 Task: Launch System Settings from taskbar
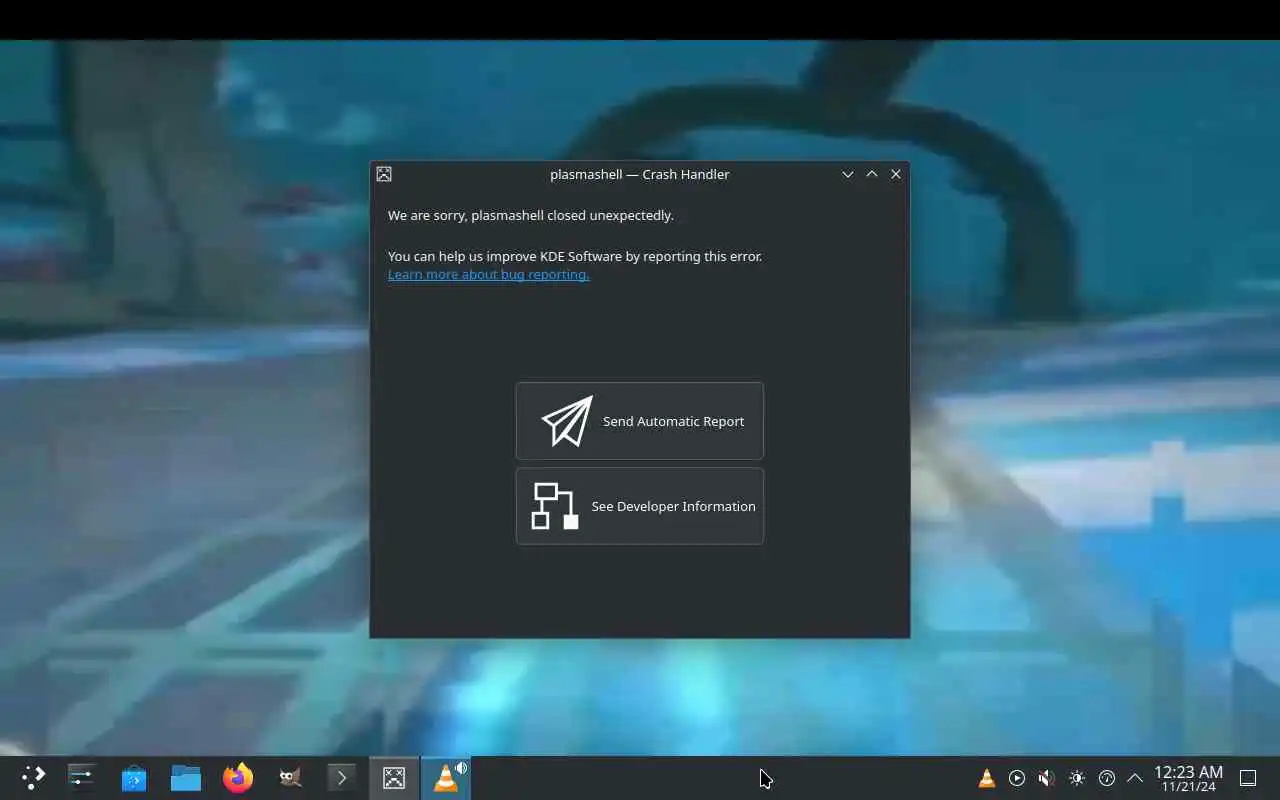coord(82,778)
